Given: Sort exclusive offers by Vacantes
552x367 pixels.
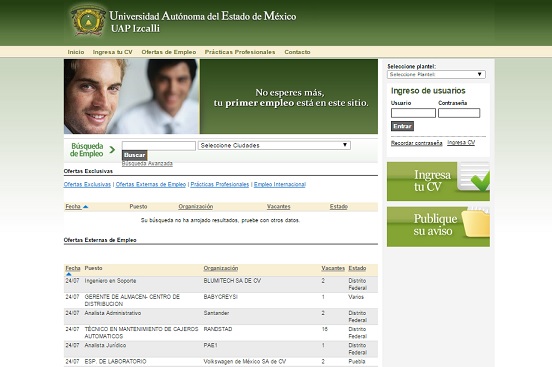Looking at the screenshot, I should [x=278, y=206].
